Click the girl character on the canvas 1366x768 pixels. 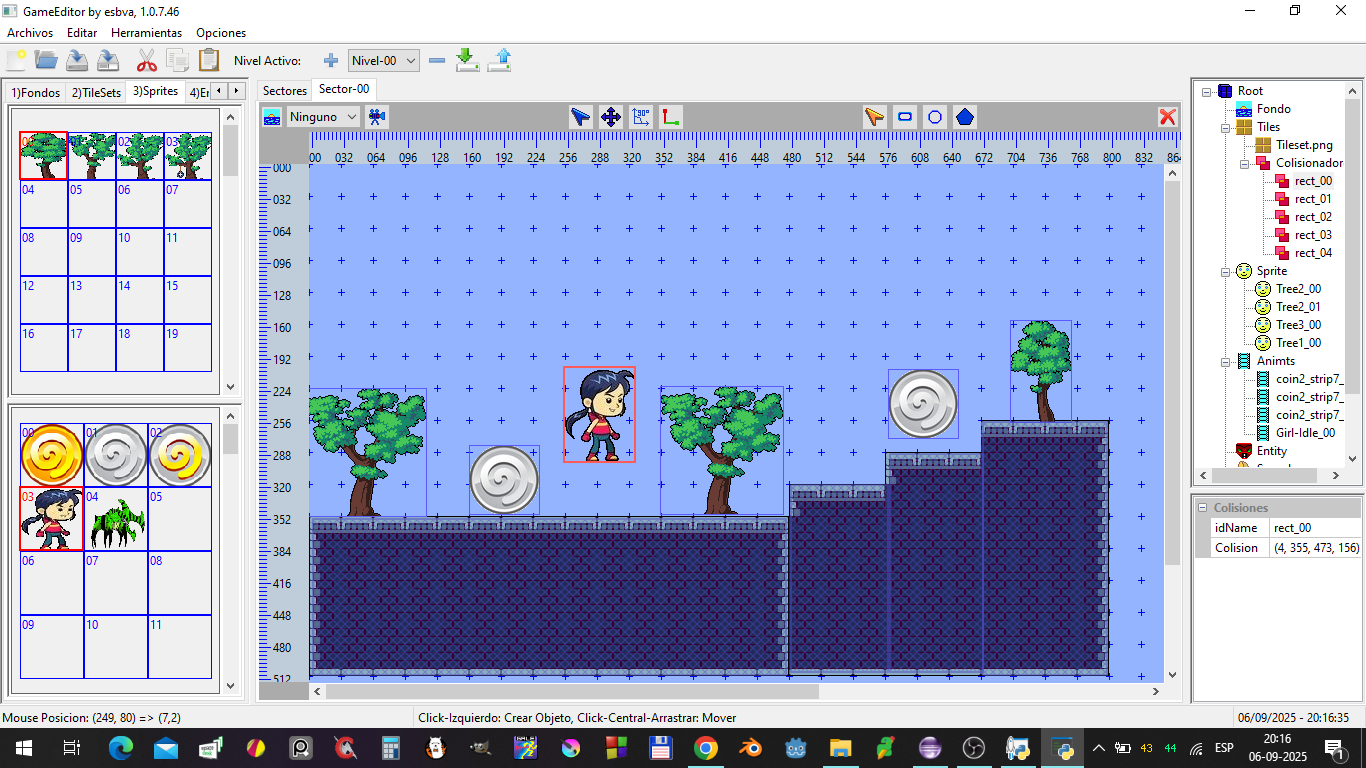tap(599, 415)
